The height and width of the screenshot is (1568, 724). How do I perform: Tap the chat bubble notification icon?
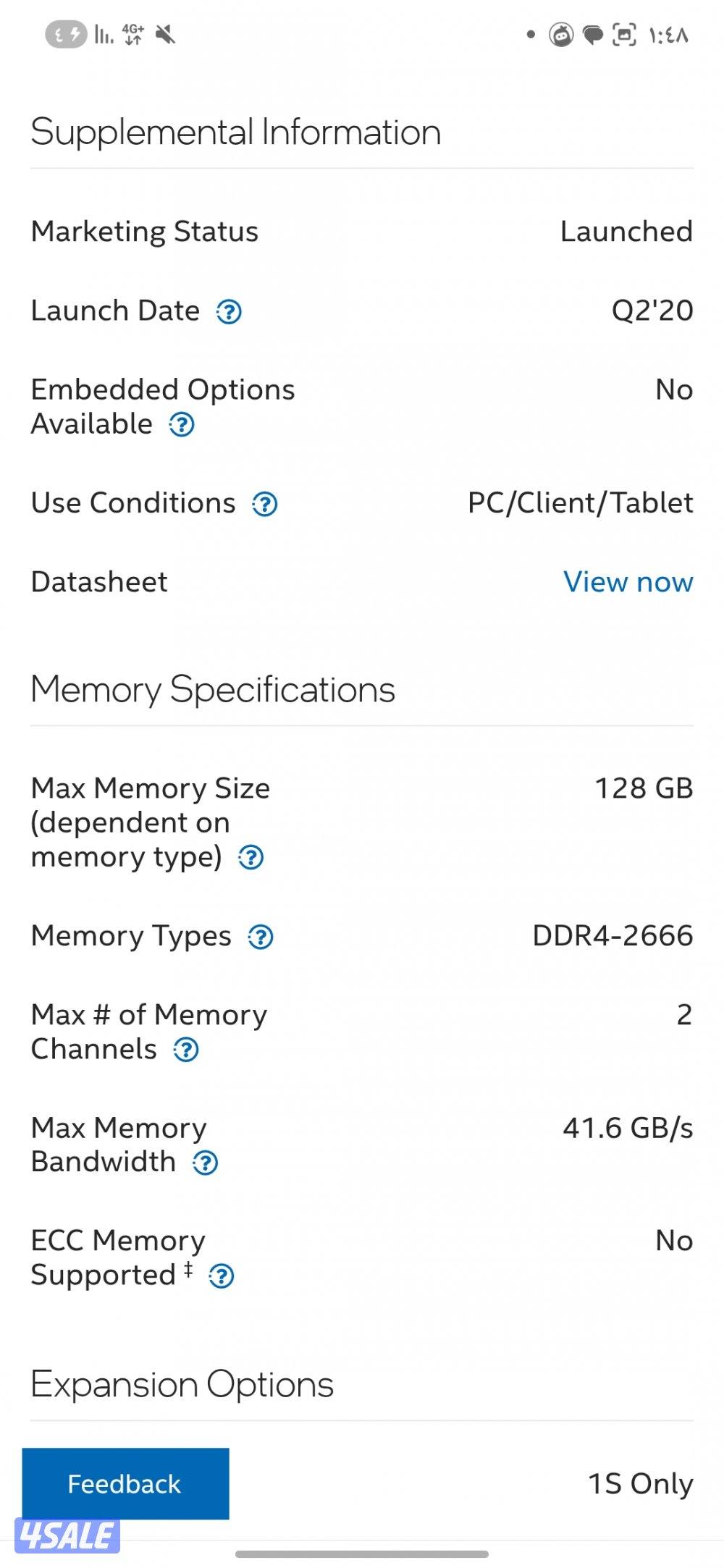pos(594,34)
